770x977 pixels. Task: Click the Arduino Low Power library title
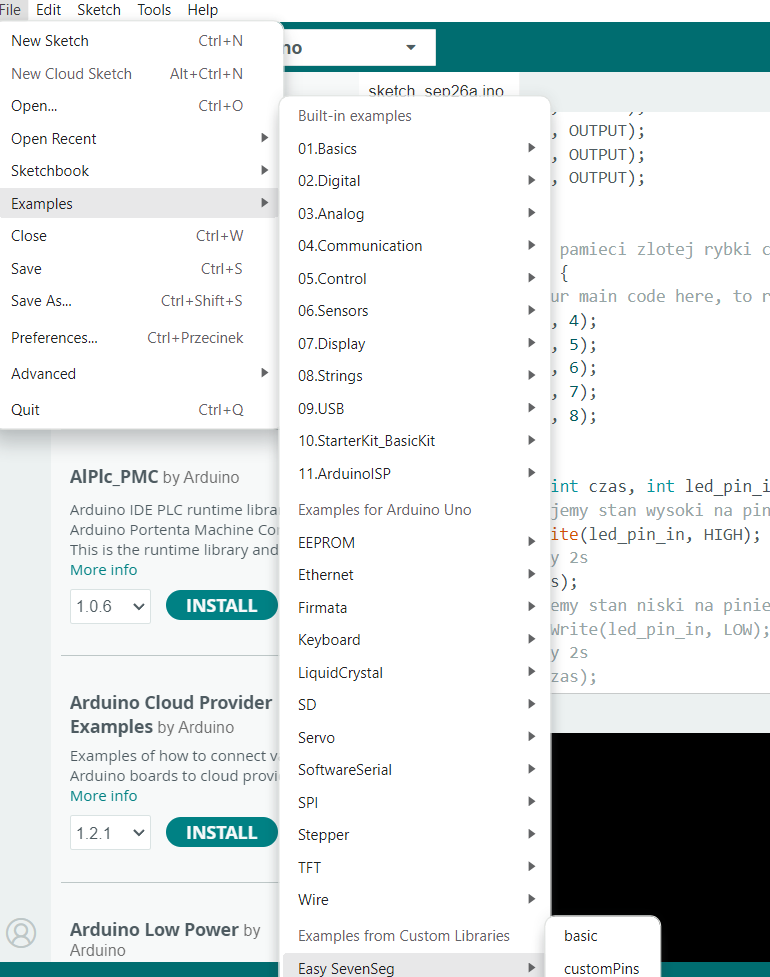154,930
